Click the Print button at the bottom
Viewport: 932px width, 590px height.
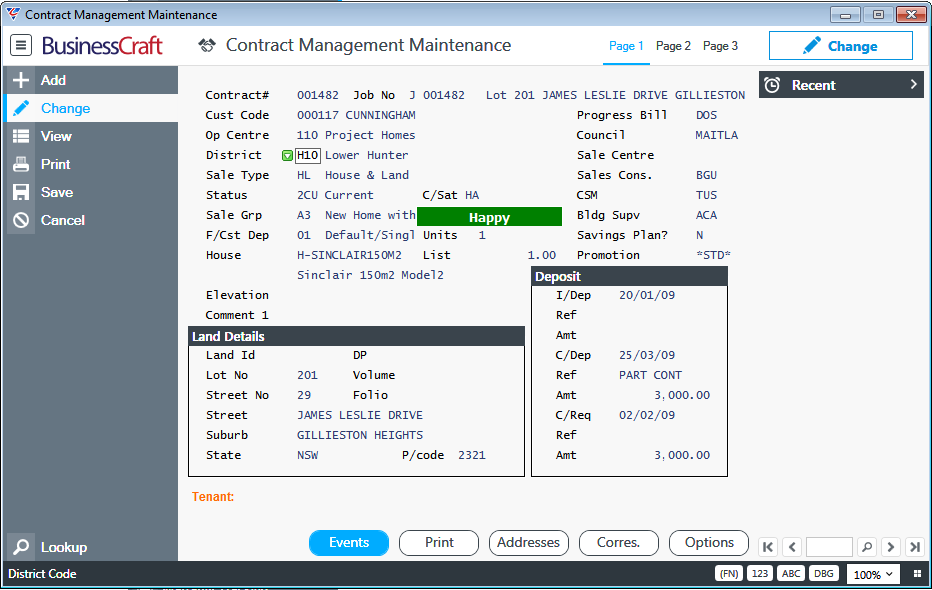439,542
